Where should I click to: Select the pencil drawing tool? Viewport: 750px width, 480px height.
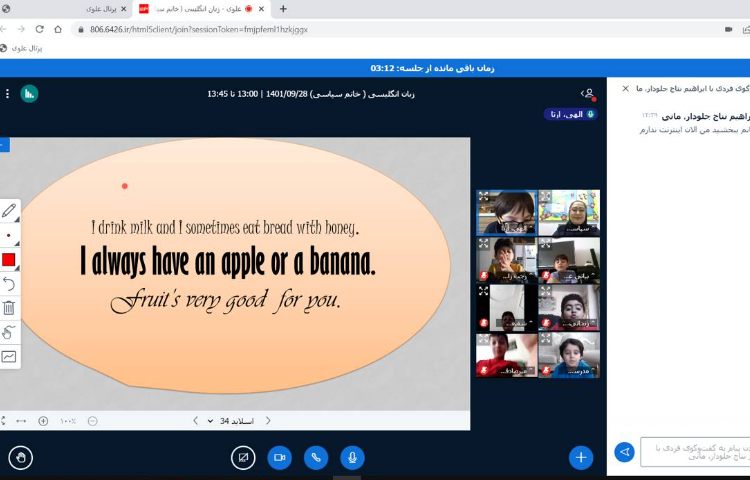[9, 211]
